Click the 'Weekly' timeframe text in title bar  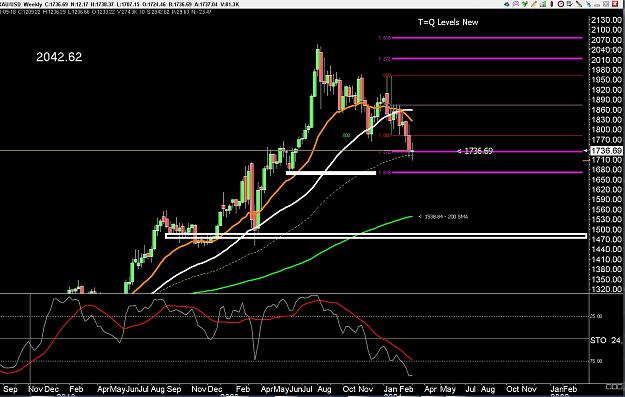pos(32,4)
